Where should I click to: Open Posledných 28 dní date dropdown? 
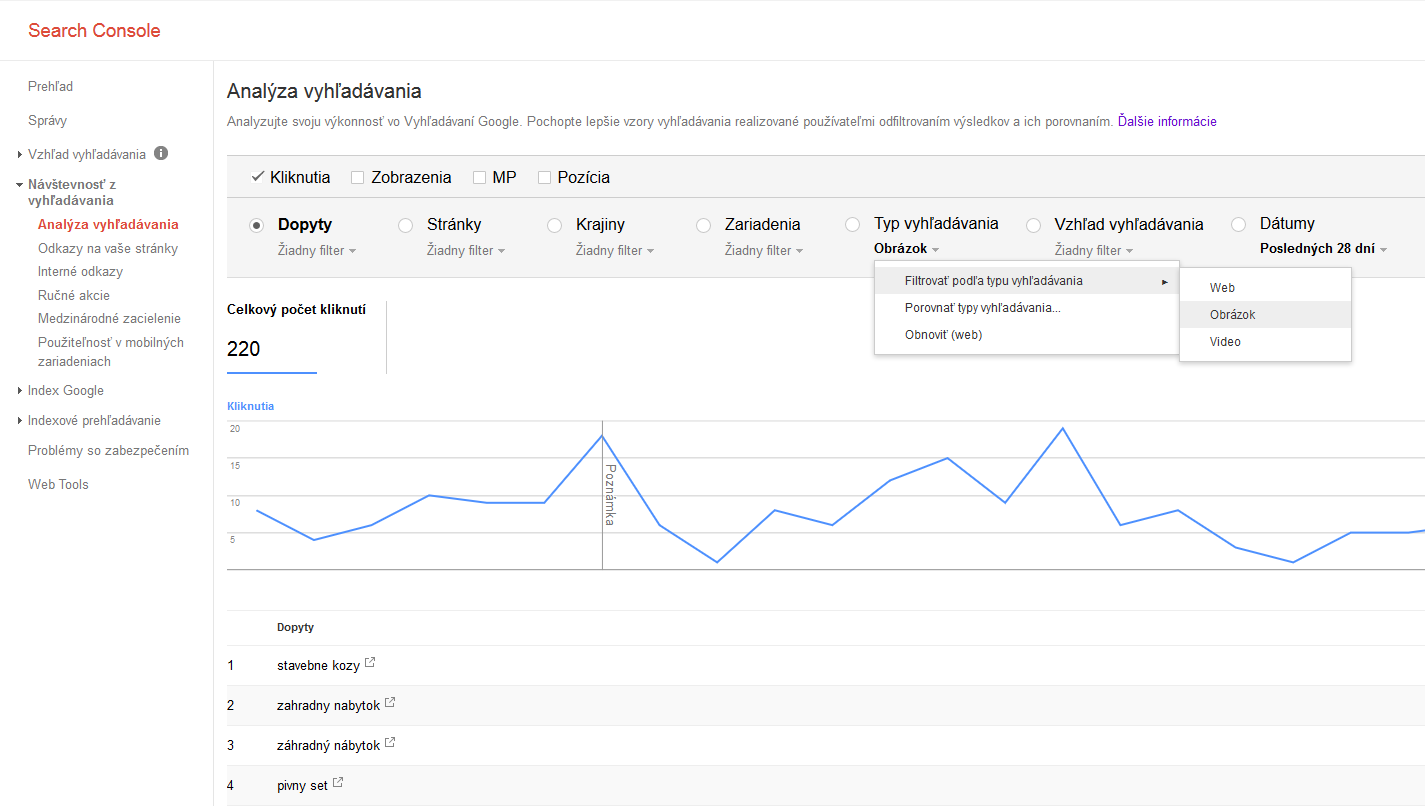tap(1323, 249)
